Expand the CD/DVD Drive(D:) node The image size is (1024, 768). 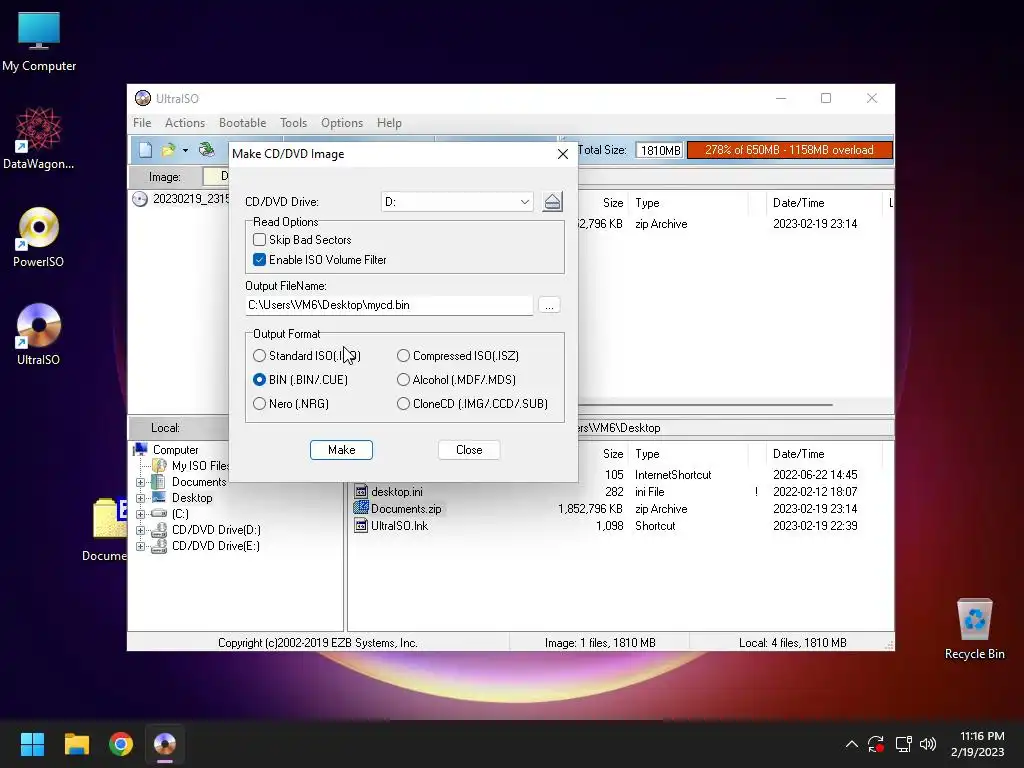click(140, 530)
